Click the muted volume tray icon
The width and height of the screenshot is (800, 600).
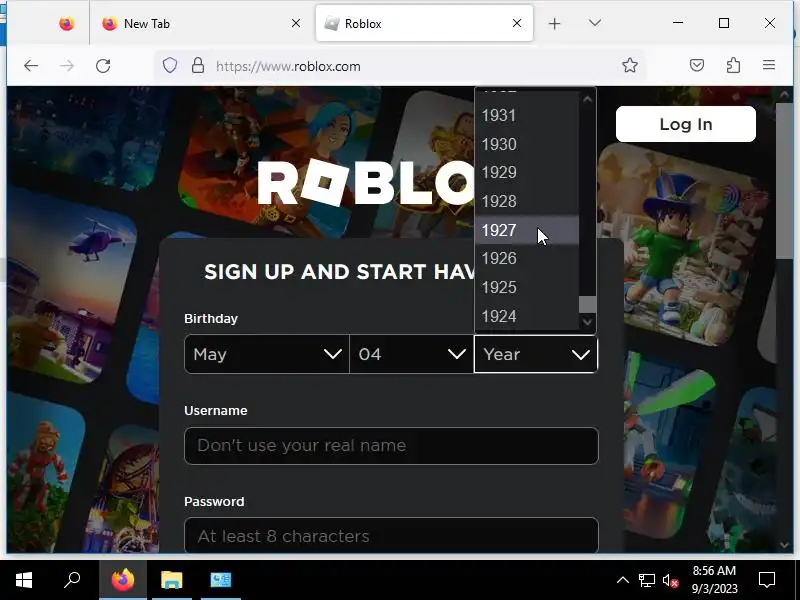tap(670, 580)
